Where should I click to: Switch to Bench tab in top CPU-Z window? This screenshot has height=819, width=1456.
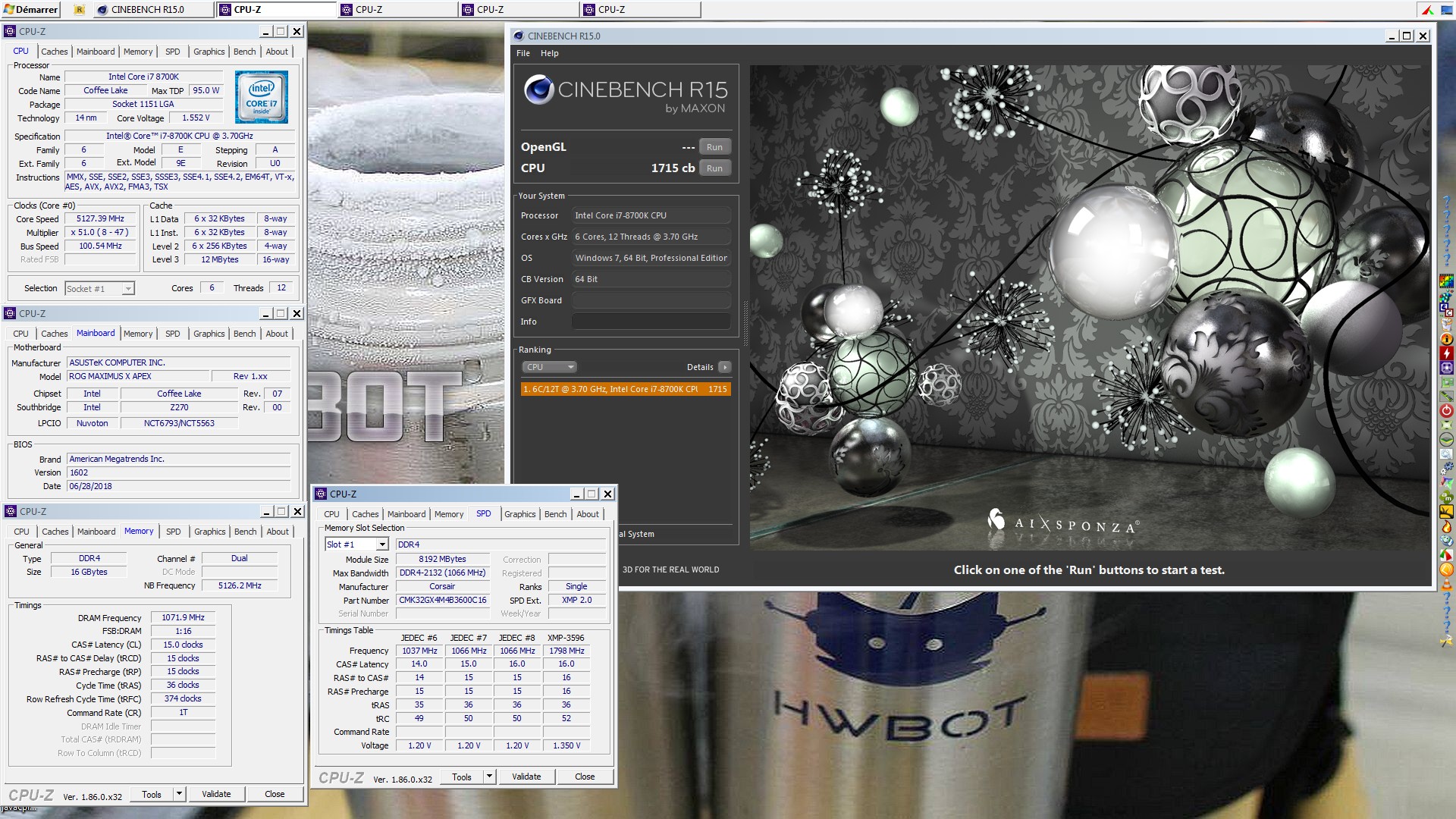pos(244,52)
